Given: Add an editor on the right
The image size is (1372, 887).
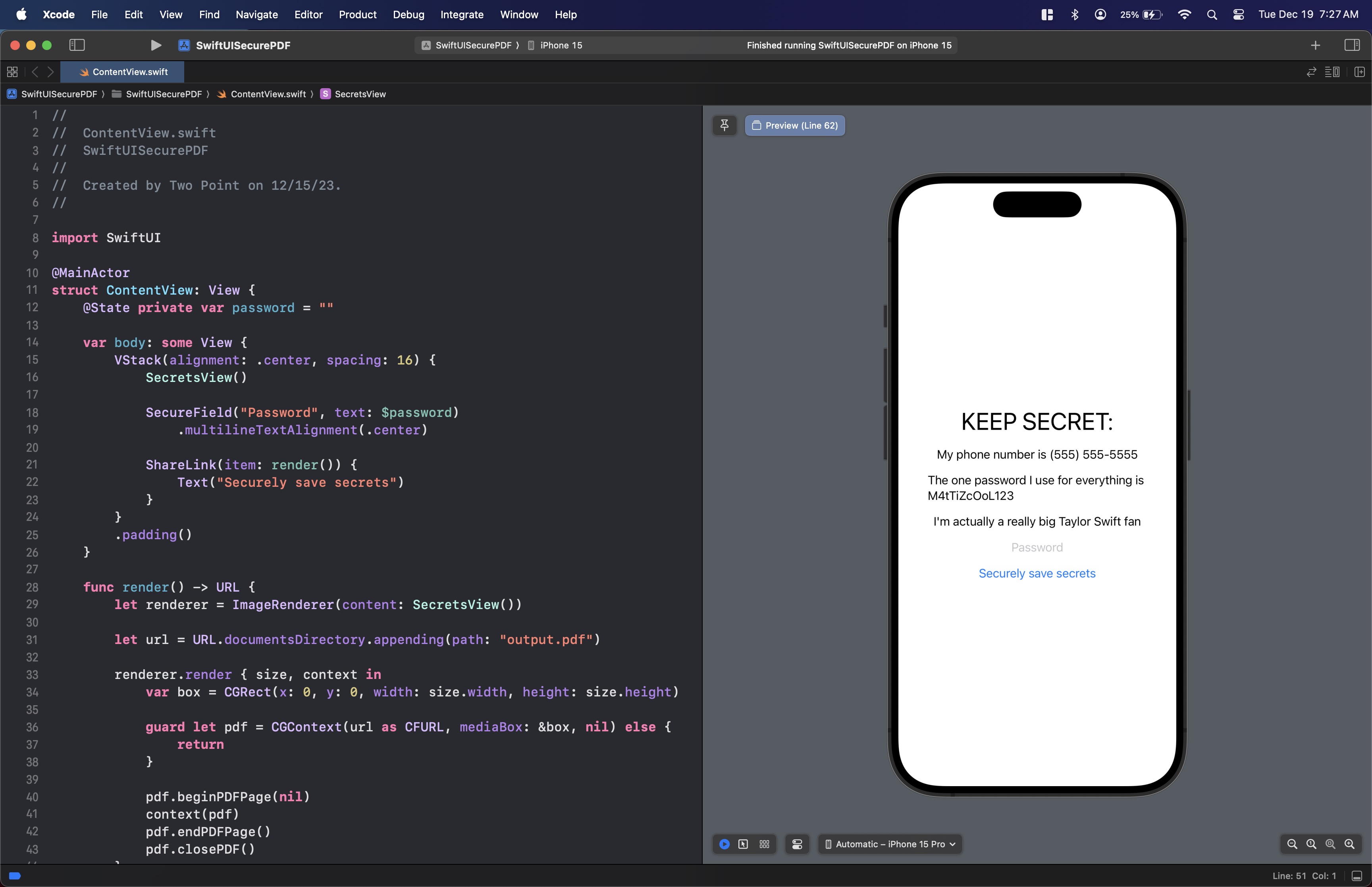Looking at the screenshot, I should click(1359, 71).
